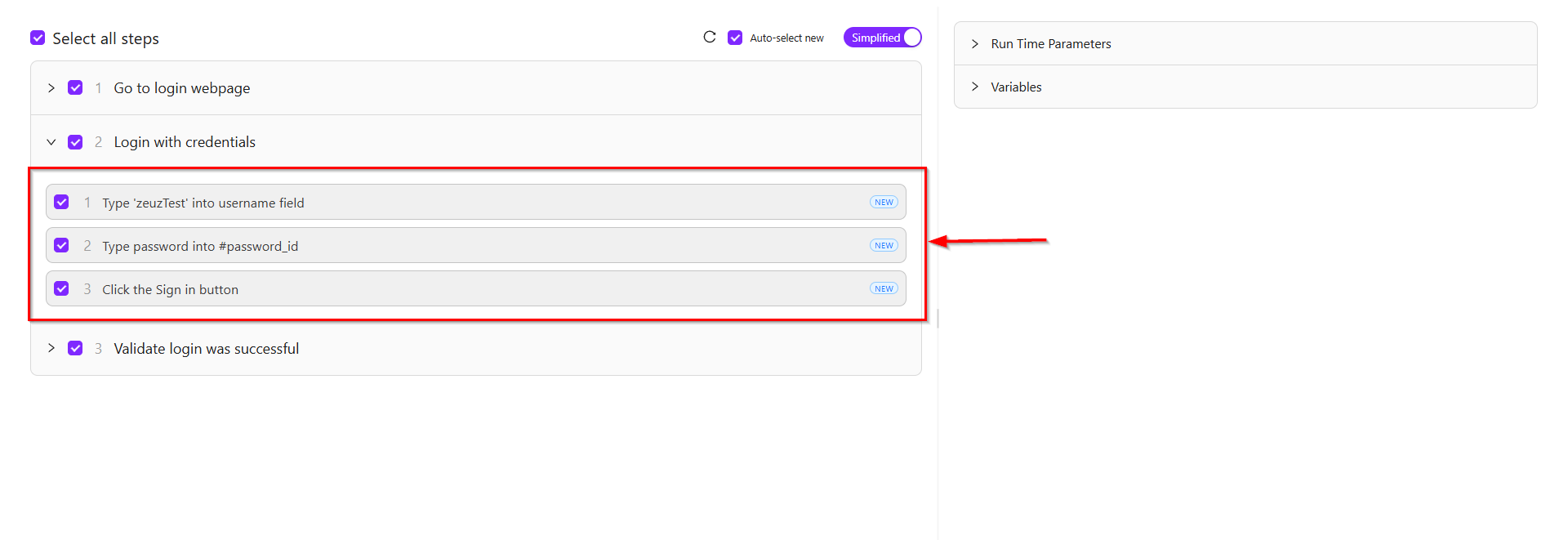Uncheck Click the Sign in button action
This screenshot has width=1568, height=540.
pos(61,288)
